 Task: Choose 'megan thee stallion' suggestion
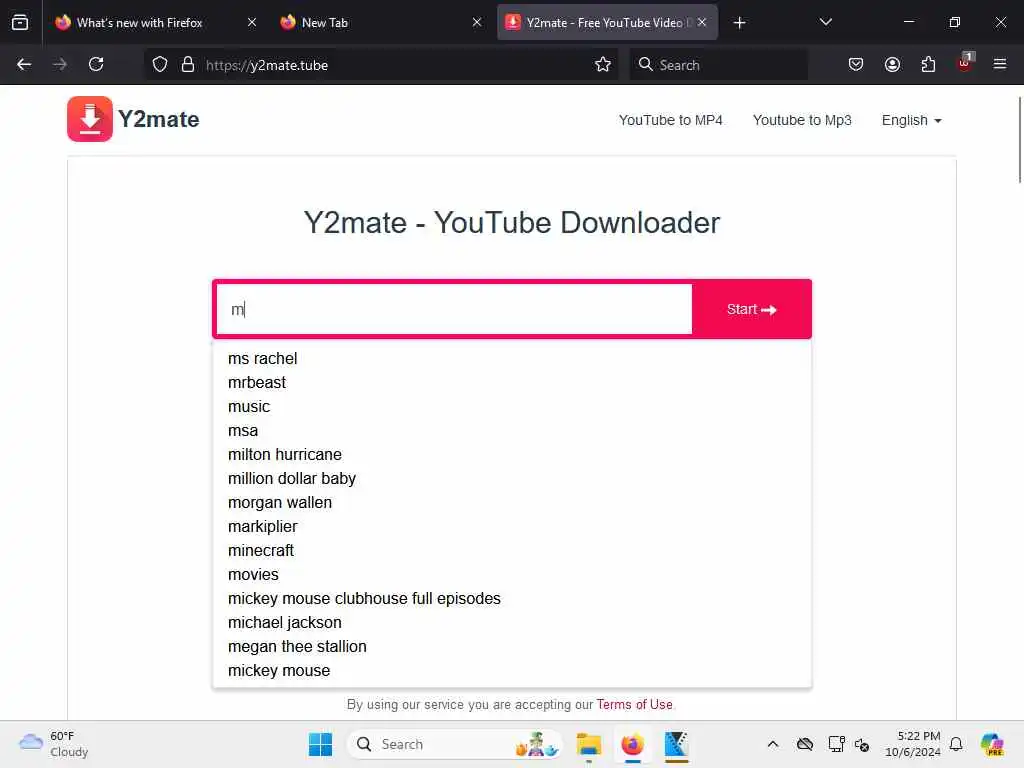511,647
